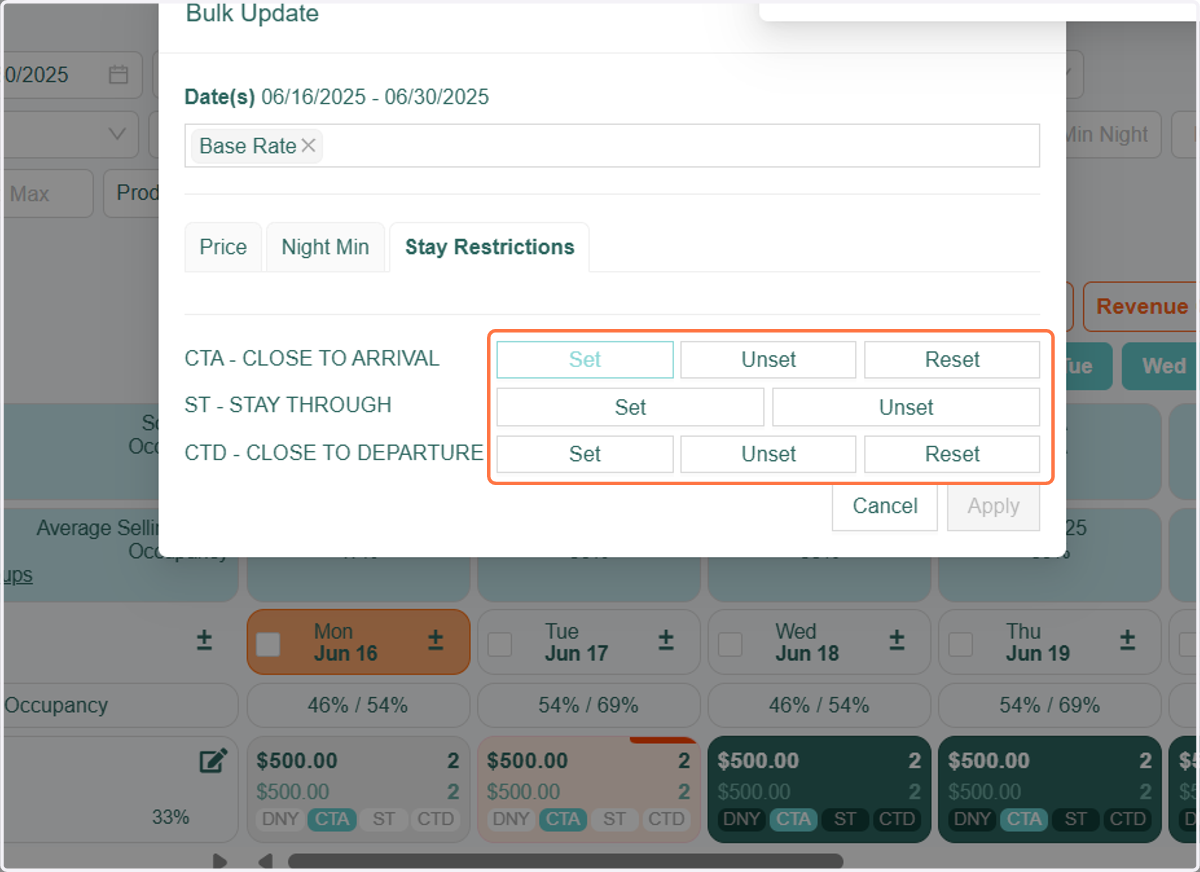Toggle the Thu Jun 19 checkbox
This screenshot has width=1200, height=872.
tap(960, 644)
